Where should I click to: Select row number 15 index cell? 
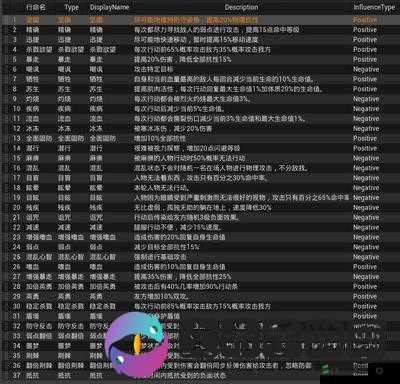pyautogui.click(x=16, y=158)
